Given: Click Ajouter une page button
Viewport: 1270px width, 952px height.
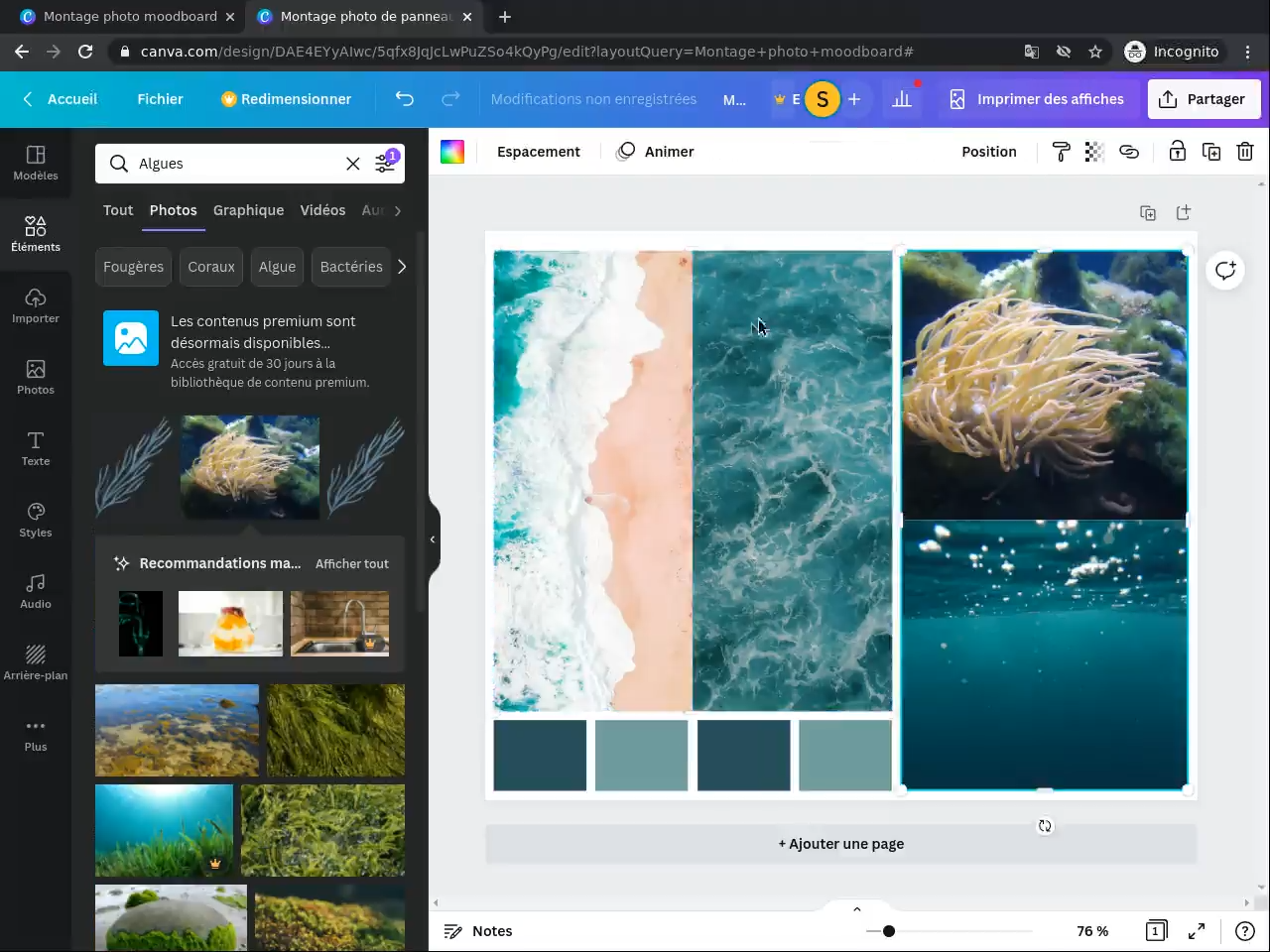Looking at the screenshot, I should pyautogui.click(x=840, y=844).
